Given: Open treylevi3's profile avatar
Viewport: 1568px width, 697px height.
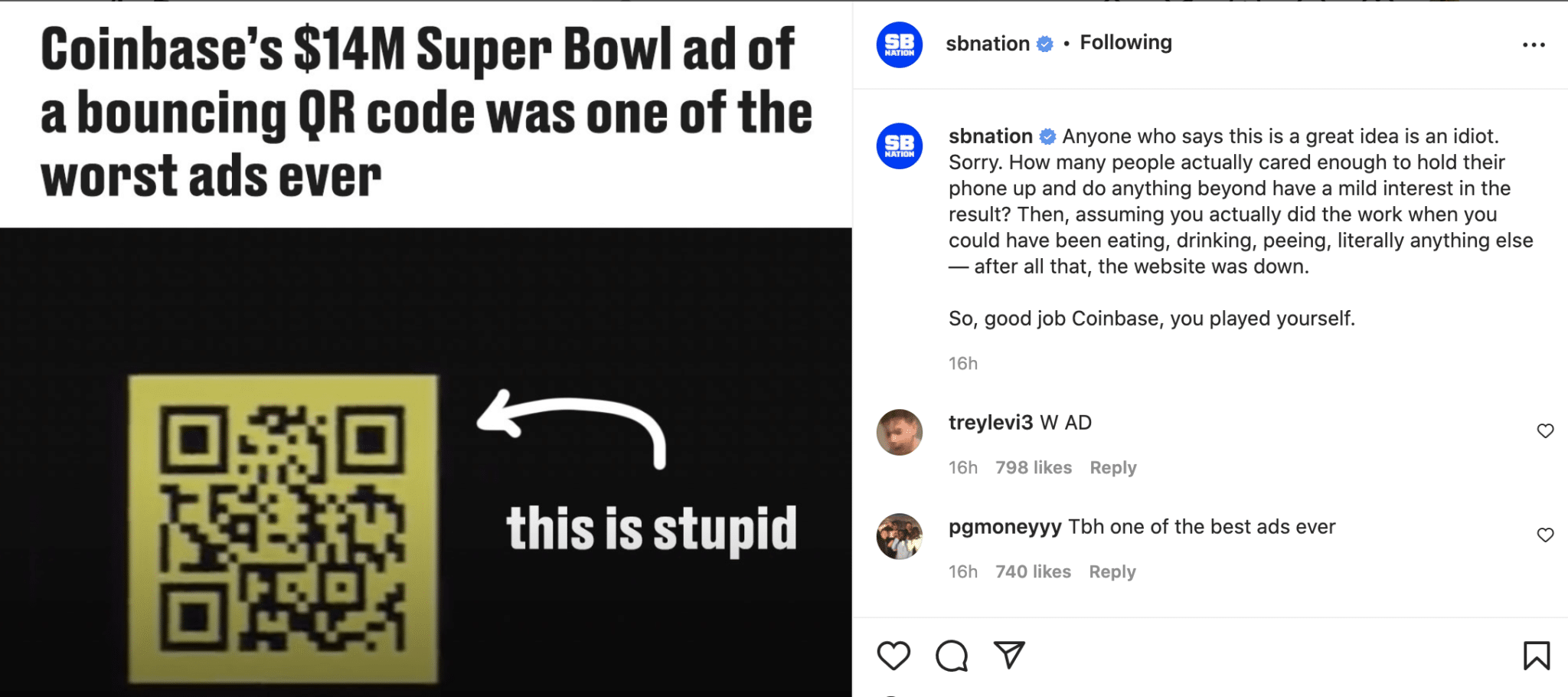Looking at the screenshot, I should coord(899,433).
